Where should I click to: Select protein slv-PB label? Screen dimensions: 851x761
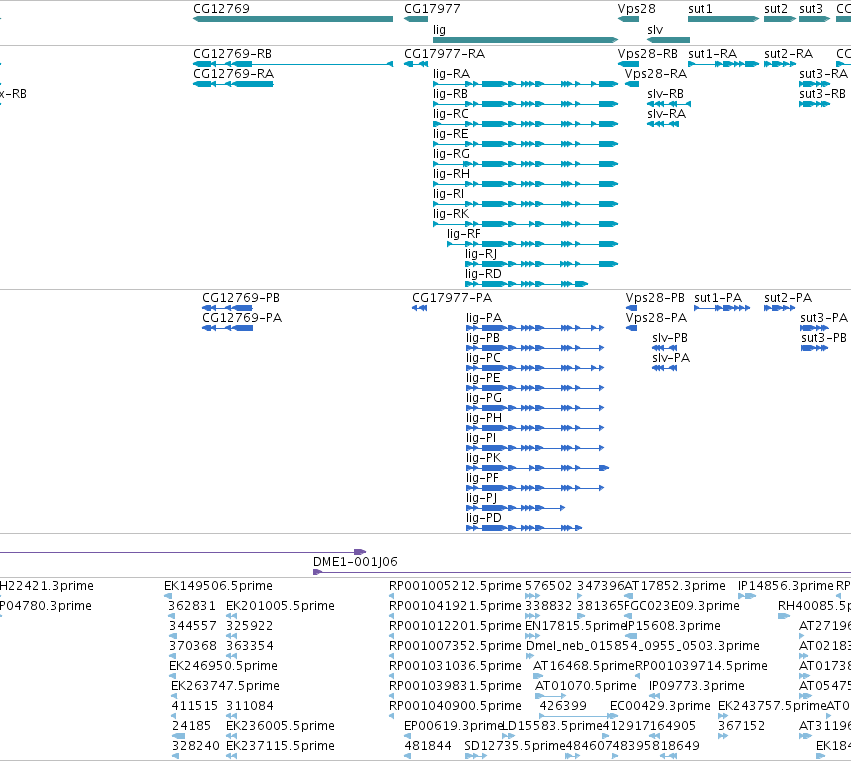coord(670,338)
